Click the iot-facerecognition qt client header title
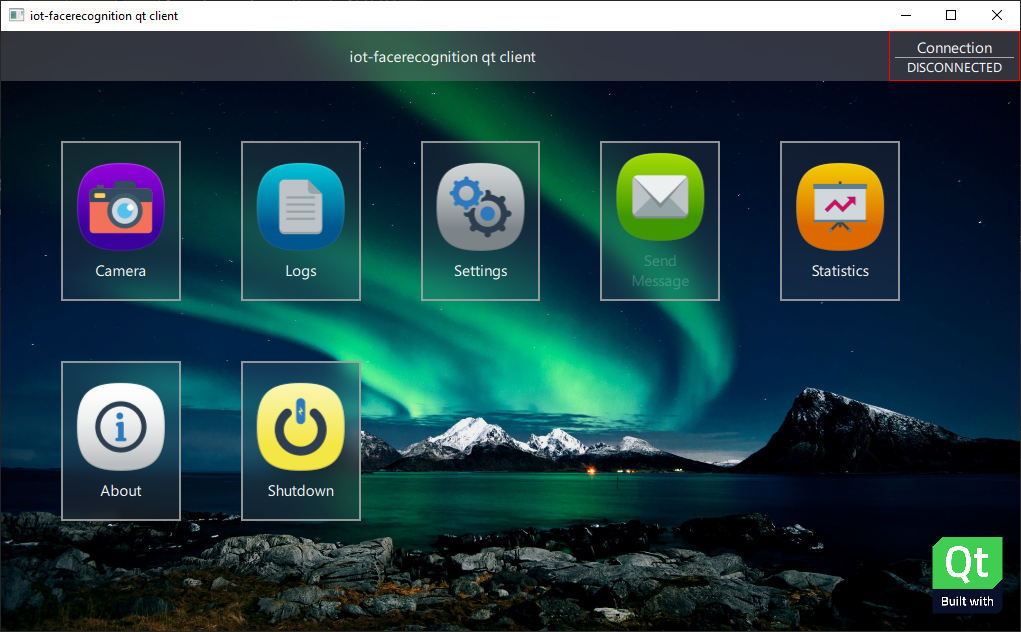The height and width of the screenshot is (632, 1021). (x=442, y=57)
